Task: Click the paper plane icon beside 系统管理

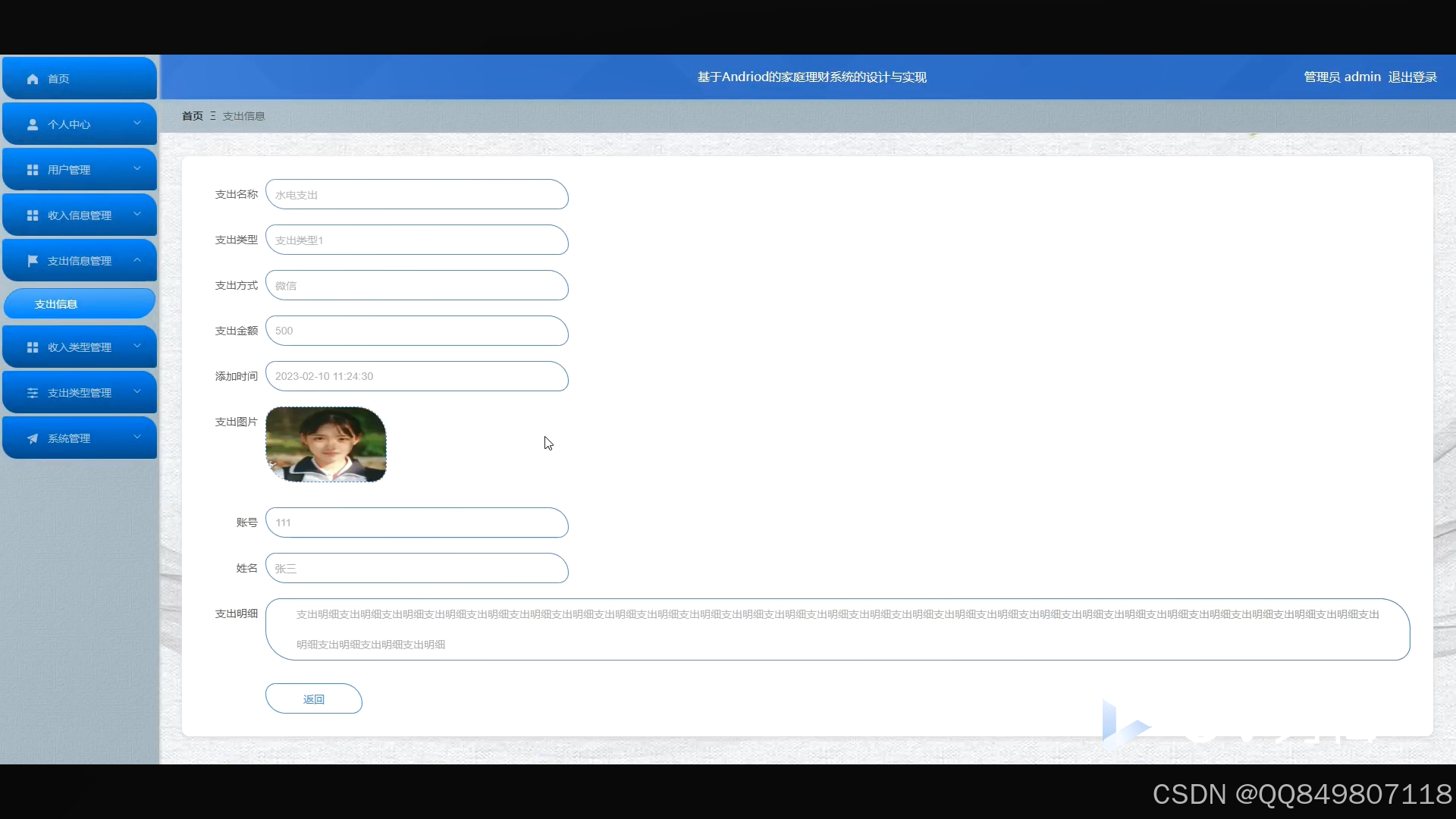Action: (x=33, y=438)
